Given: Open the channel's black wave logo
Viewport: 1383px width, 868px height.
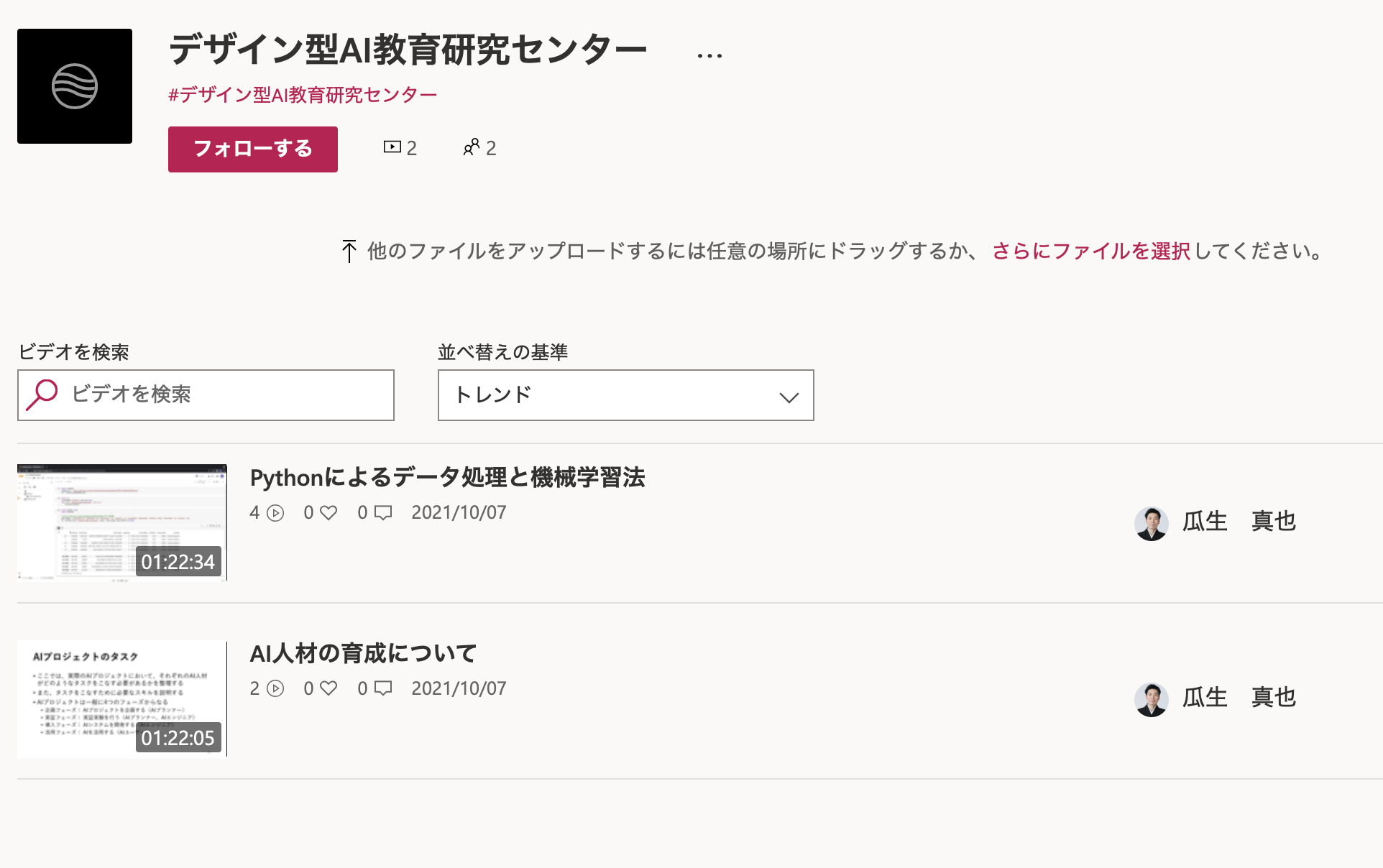Looking at the screenshot, I should [75, 86].
